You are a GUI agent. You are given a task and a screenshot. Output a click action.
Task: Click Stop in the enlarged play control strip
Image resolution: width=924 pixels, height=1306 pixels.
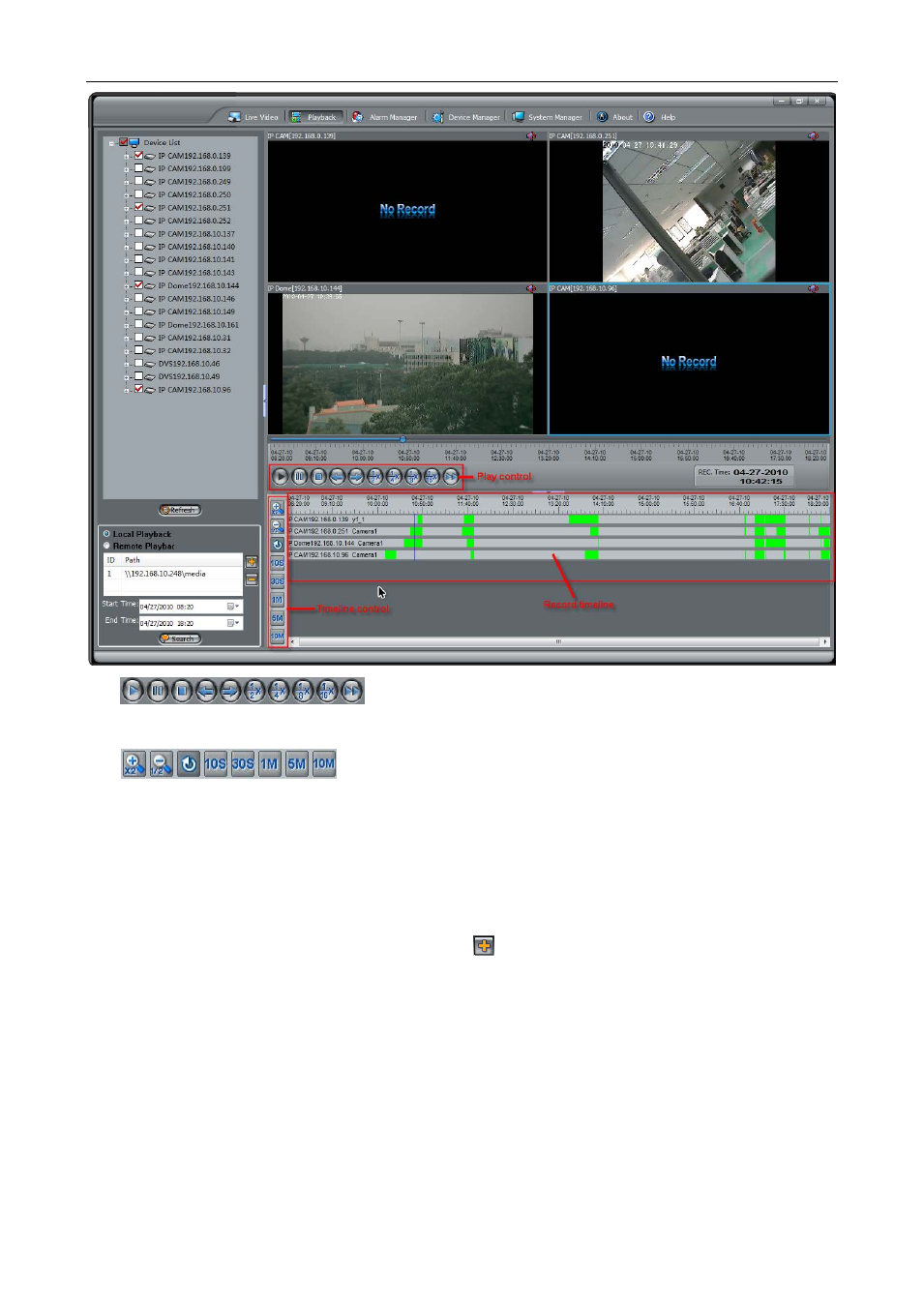click(x=182, y=691)
